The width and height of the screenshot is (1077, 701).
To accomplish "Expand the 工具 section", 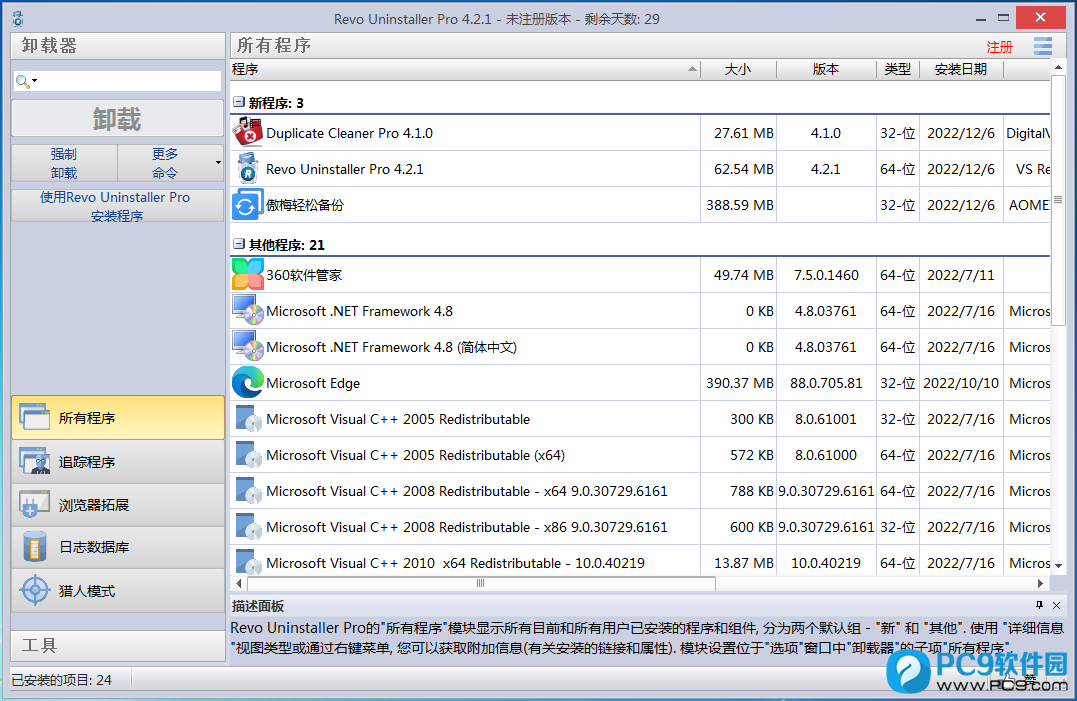I will (x=117, y=645).
